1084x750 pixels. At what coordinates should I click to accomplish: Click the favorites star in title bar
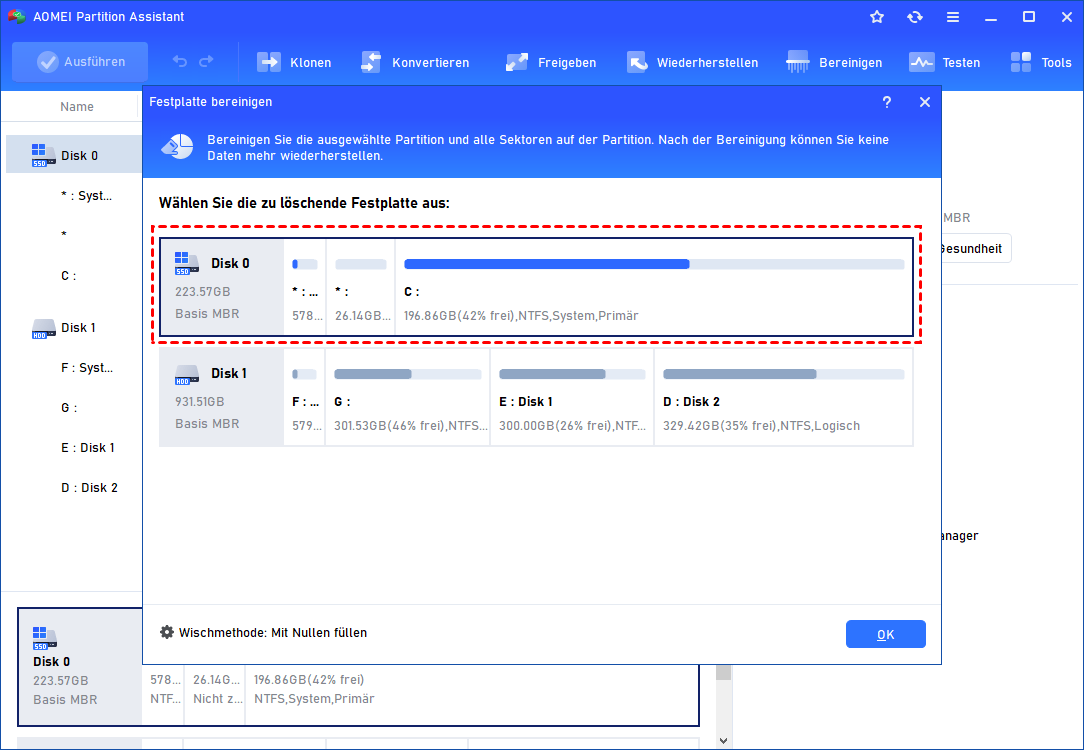pos(877,17)
